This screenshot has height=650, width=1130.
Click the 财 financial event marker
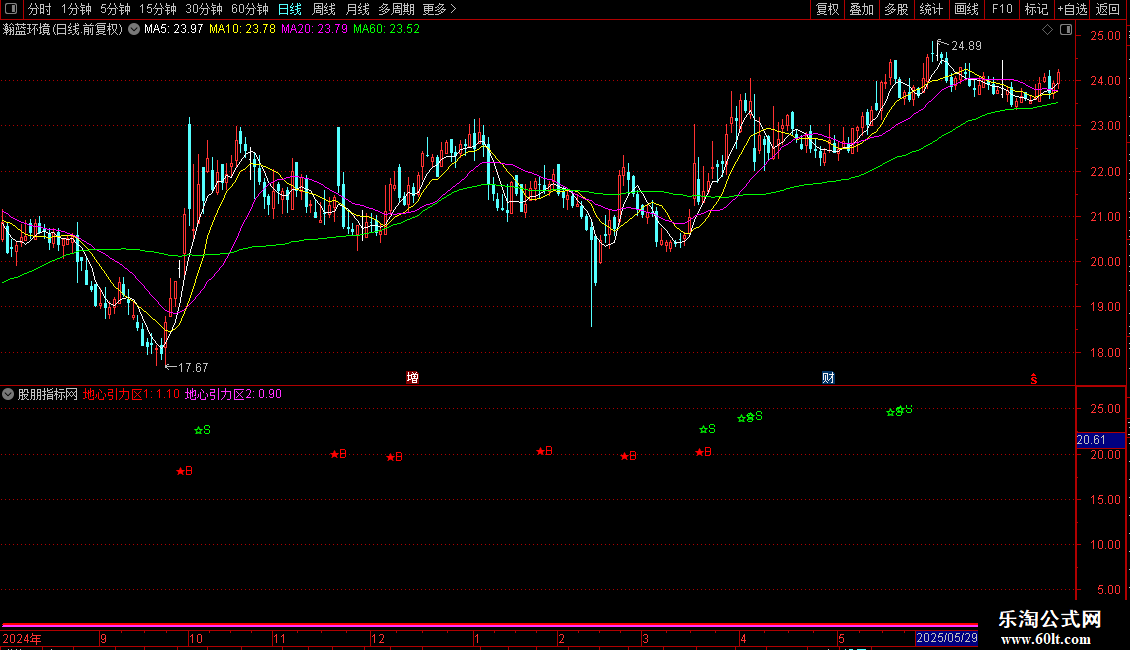(828, 378)
